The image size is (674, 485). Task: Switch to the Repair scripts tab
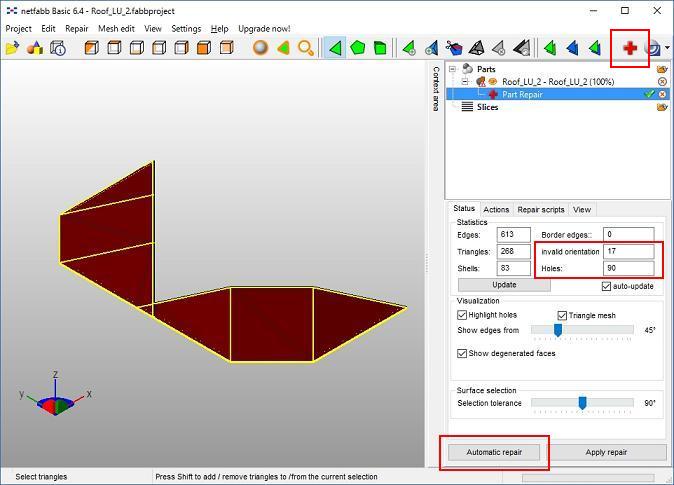coord(540,209)
